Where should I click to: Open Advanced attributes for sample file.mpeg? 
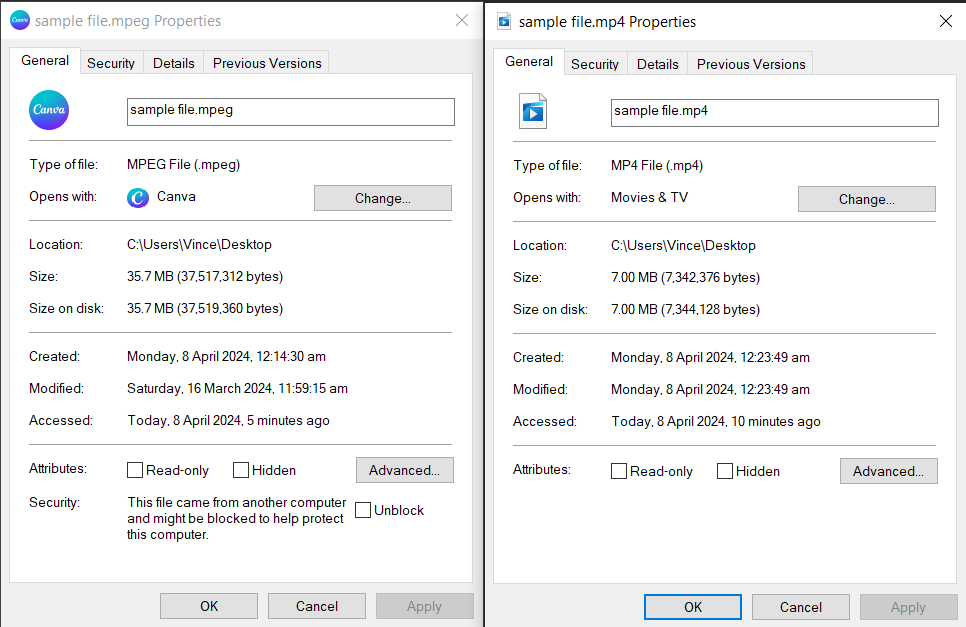click(x=404, y=470)
